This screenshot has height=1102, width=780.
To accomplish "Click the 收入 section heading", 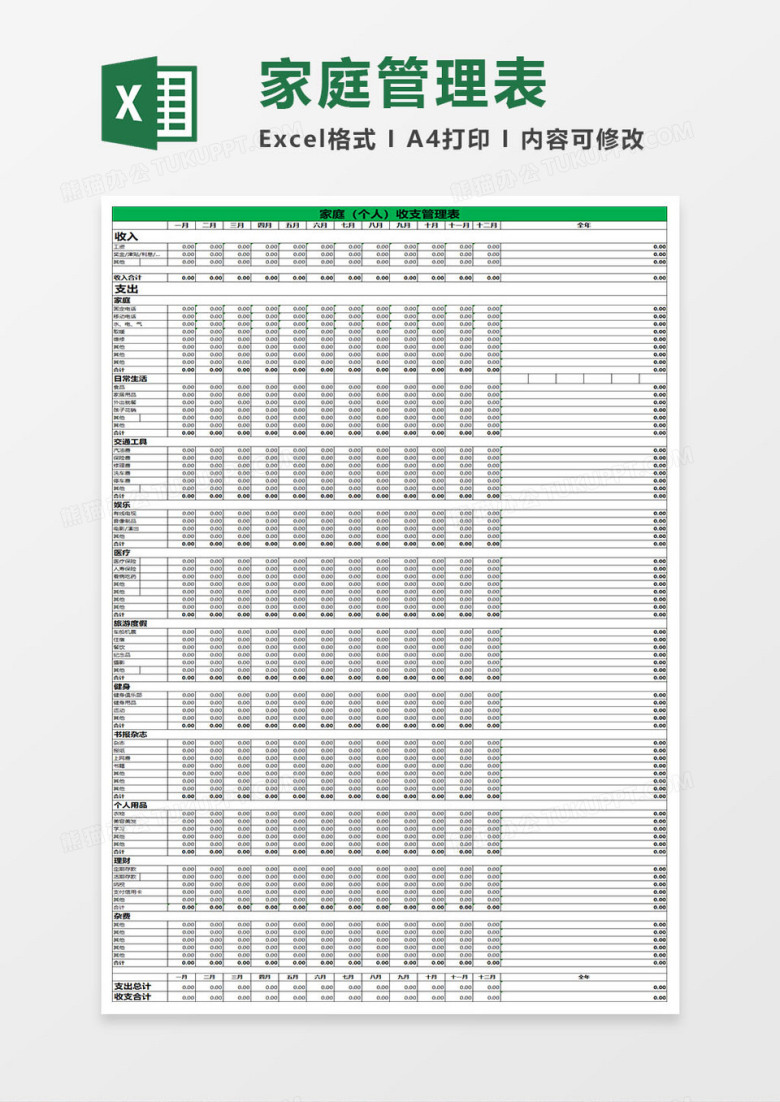I will 126,237.
